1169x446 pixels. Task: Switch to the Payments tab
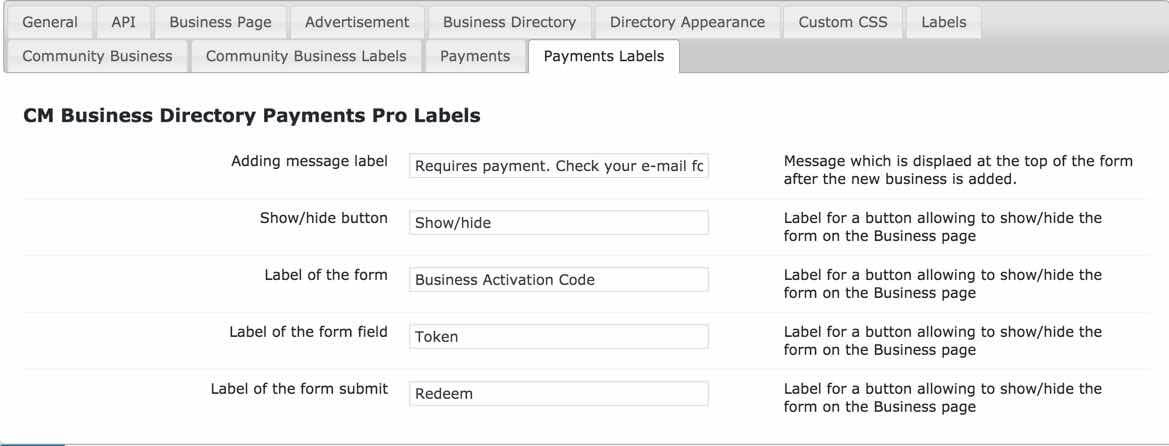coord(475,56)
